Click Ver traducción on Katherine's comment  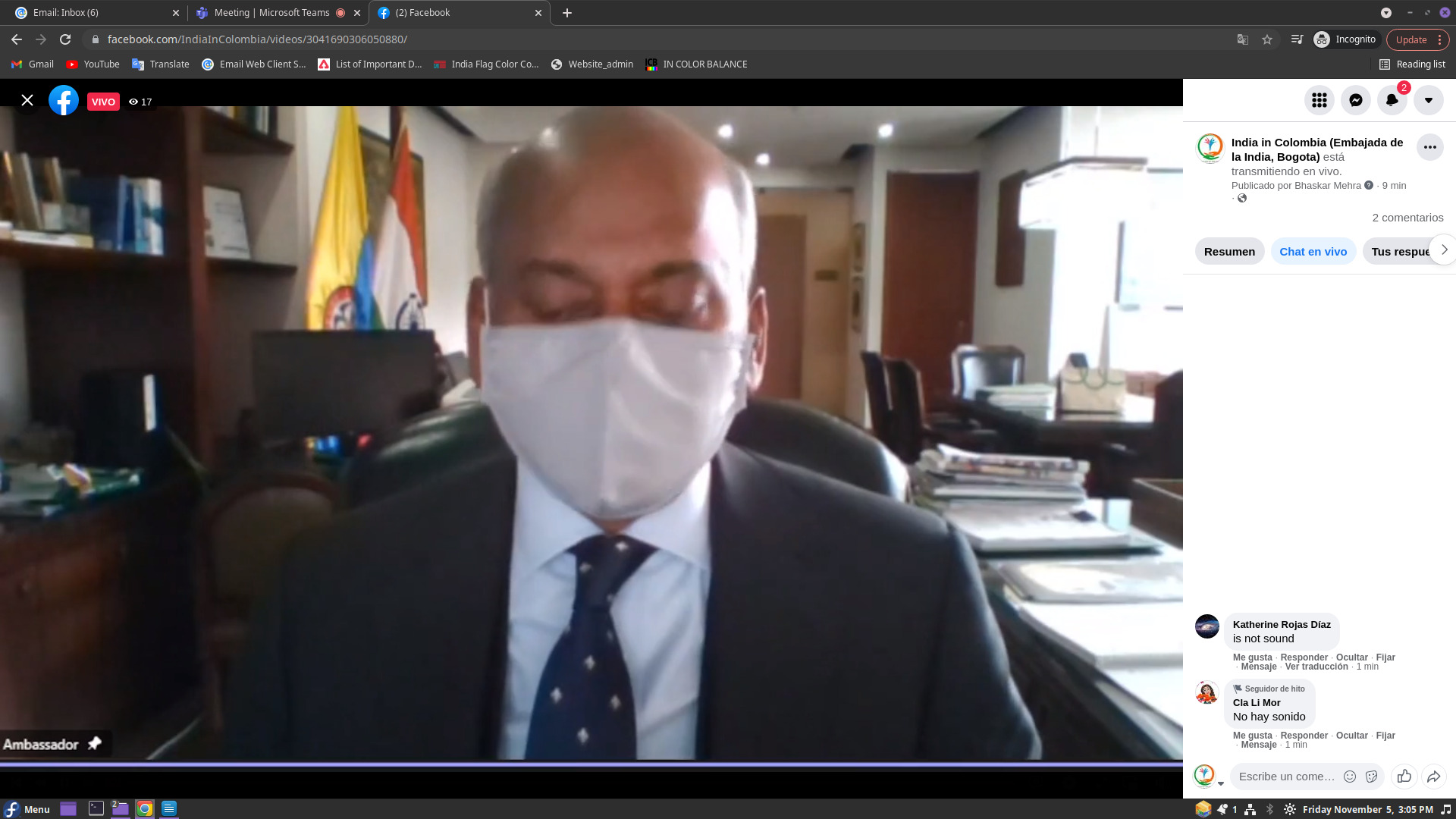click(x=1316, y=667)
